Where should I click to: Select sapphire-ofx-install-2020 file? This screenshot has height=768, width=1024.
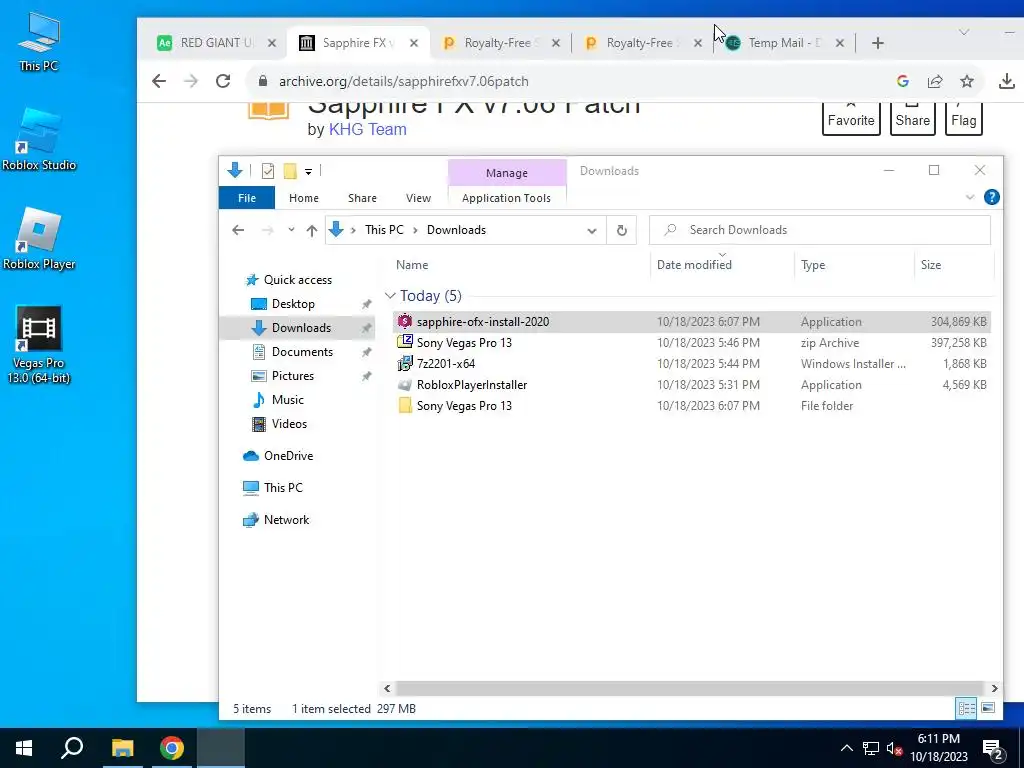pos(692,322)
